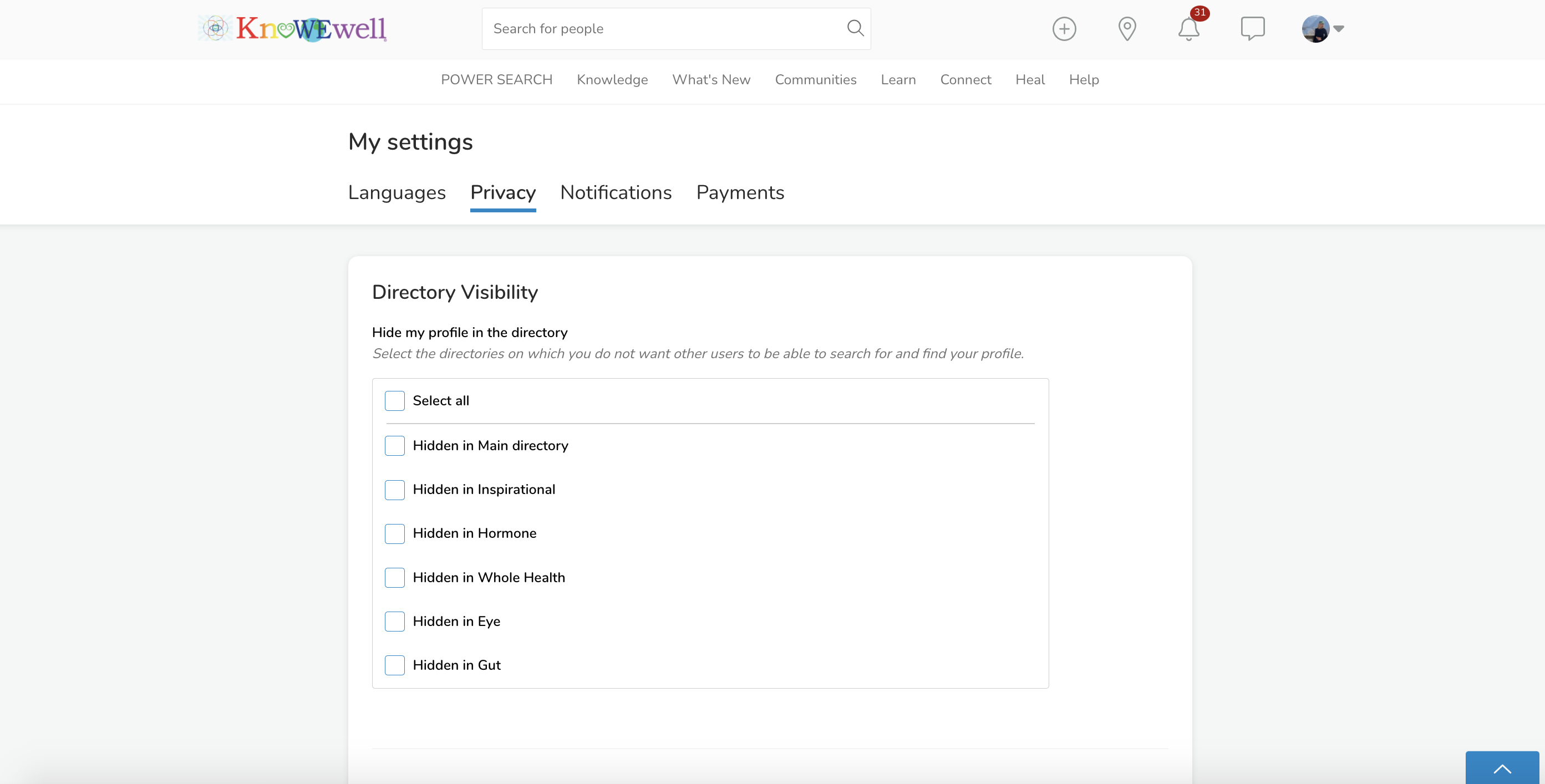Open the Learn menu
1545x784 pixels.
tap(898, 80)
